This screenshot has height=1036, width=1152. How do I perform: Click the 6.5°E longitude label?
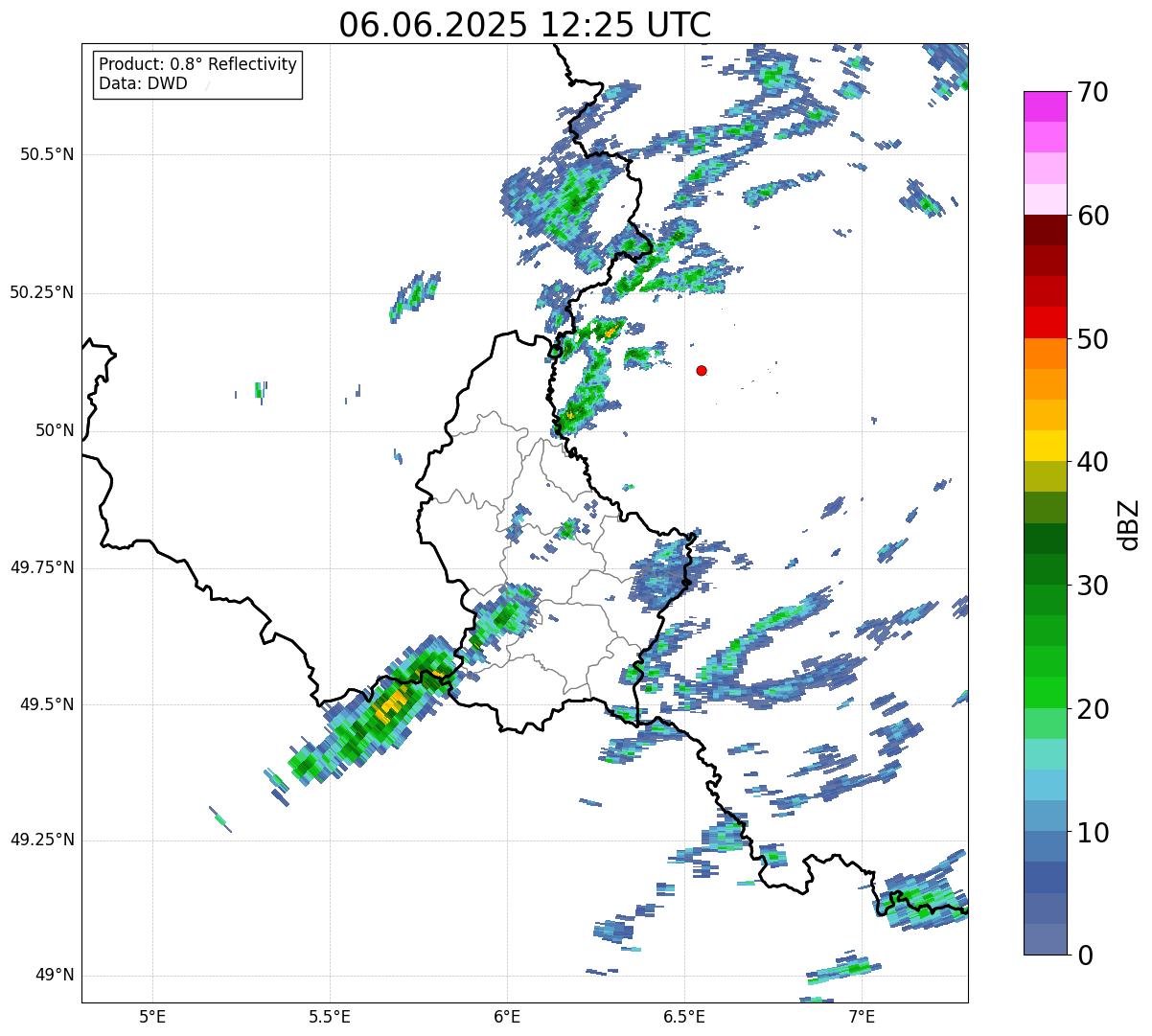(684, 1016)
